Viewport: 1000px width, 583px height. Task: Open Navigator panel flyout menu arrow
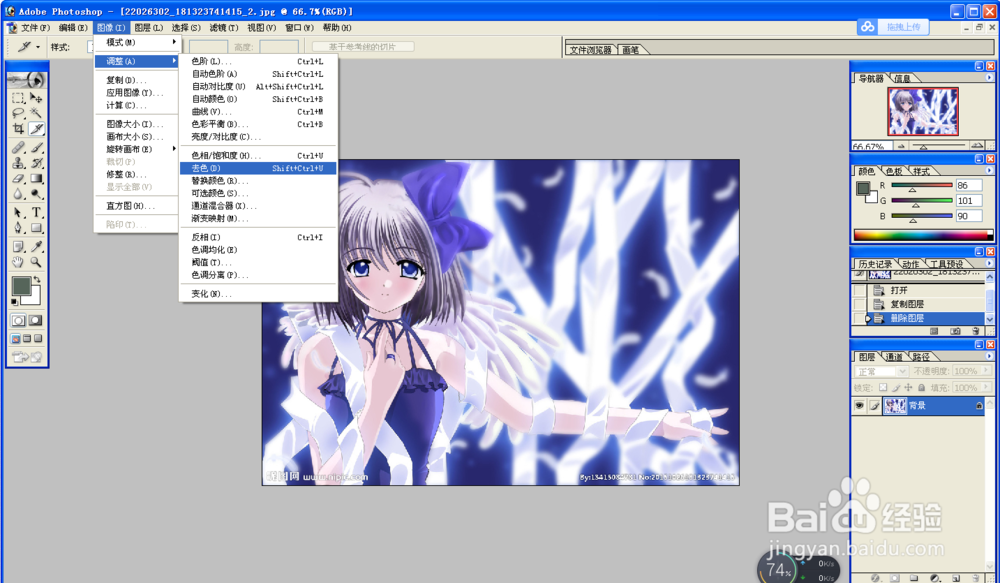989,78
